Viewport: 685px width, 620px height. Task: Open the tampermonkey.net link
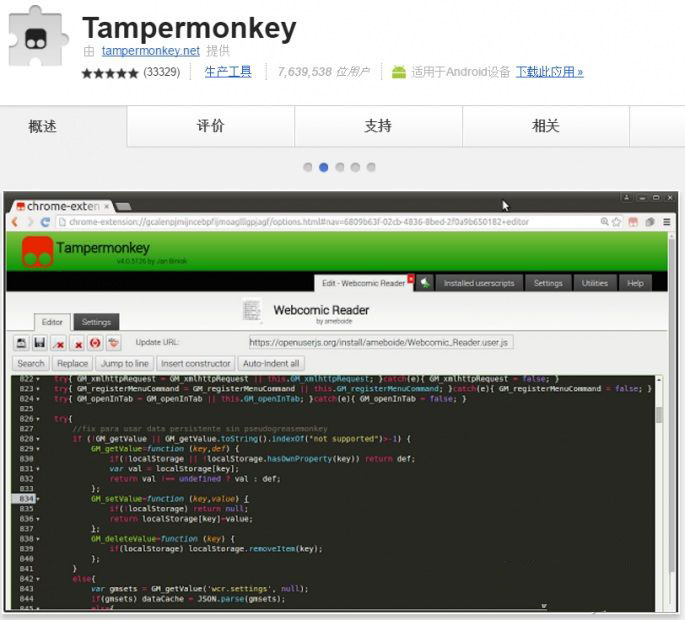[x=151, y=51]
